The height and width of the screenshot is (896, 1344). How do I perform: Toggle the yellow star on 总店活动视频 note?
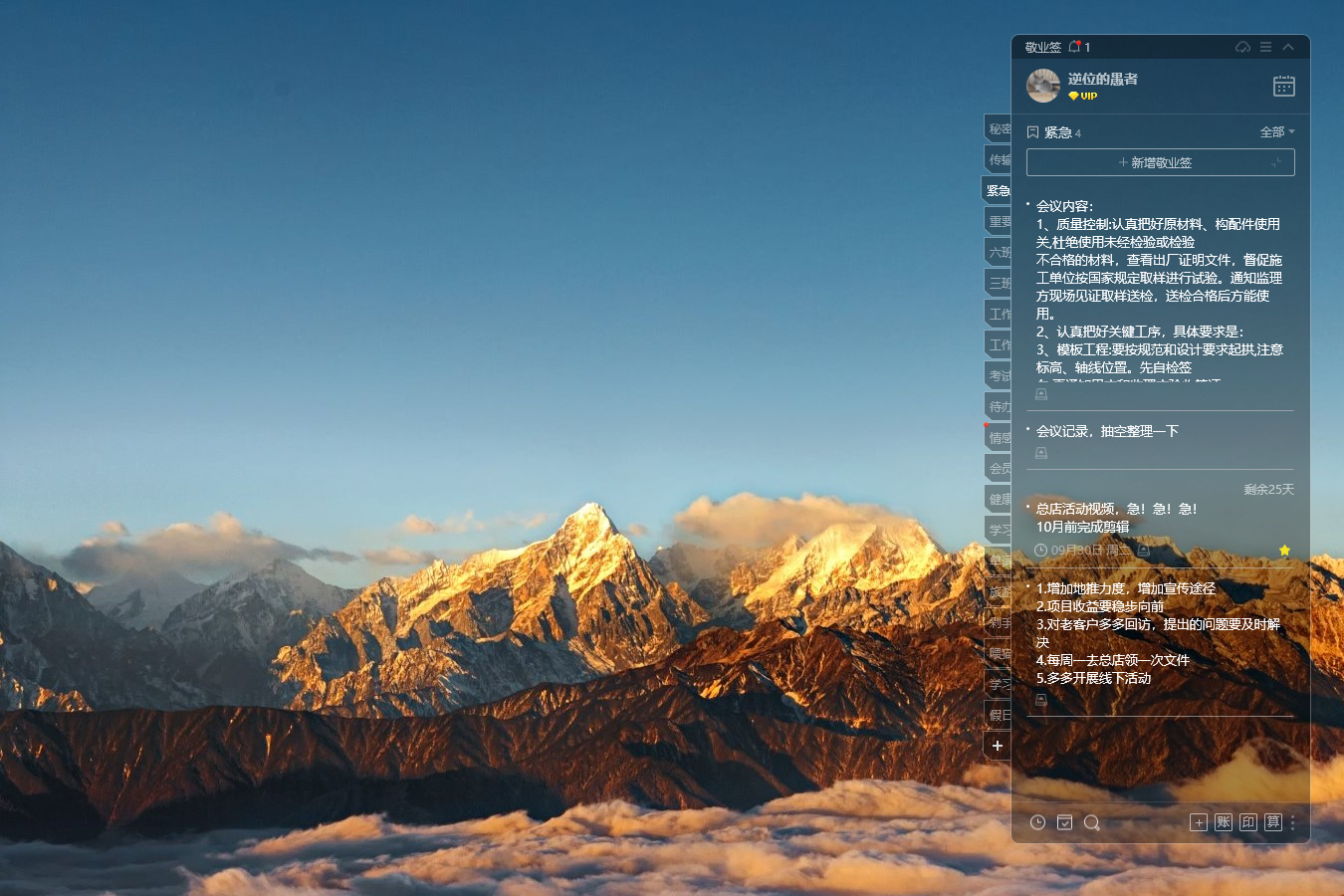pos(1284,551)
